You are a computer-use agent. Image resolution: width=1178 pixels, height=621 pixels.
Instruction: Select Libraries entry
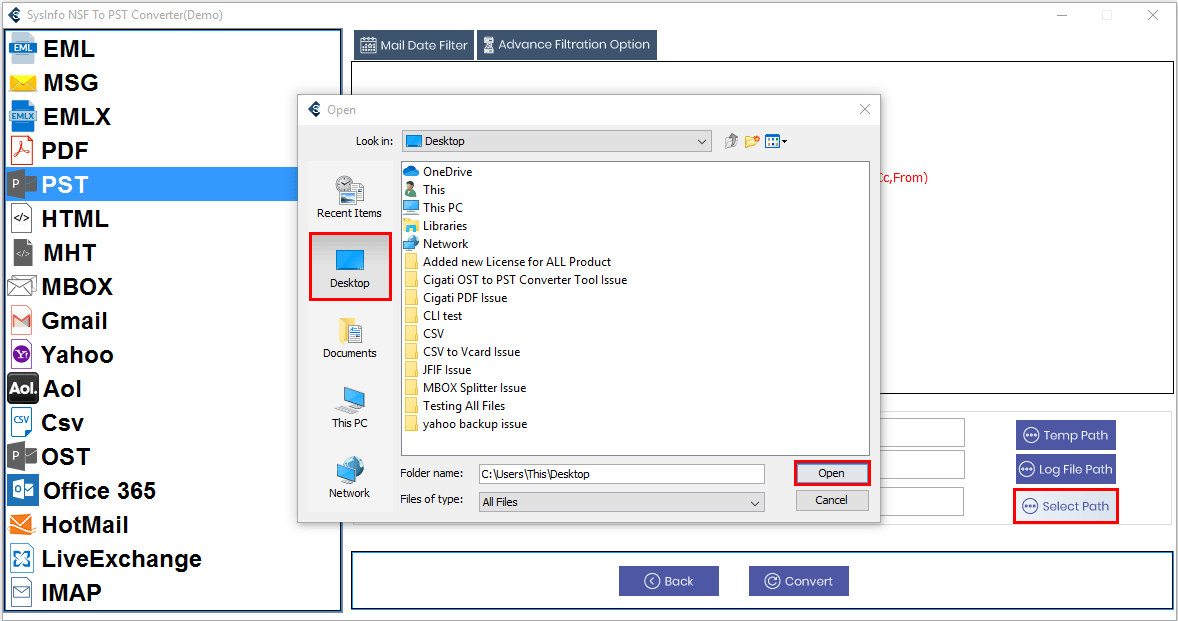(x=436, y=226)
